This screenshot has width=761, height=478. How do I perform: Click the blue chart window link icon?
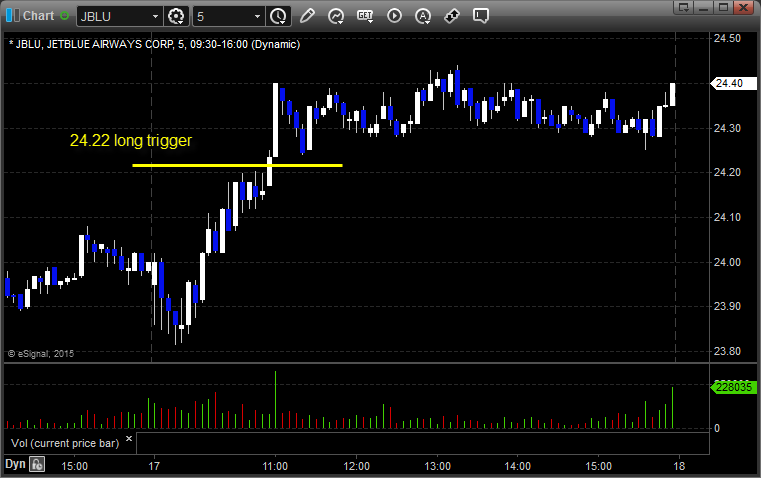click(13, 16)
